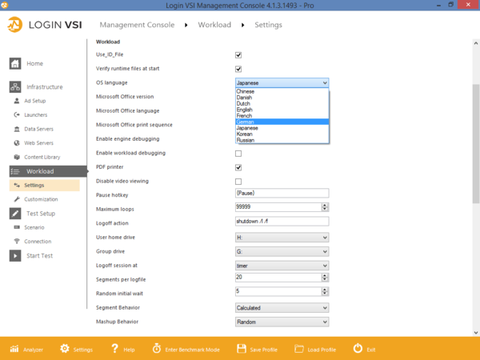Open the Mashup Behavior dropdown
The height and width of the screenshot is (360, 480).
(282, 322)
